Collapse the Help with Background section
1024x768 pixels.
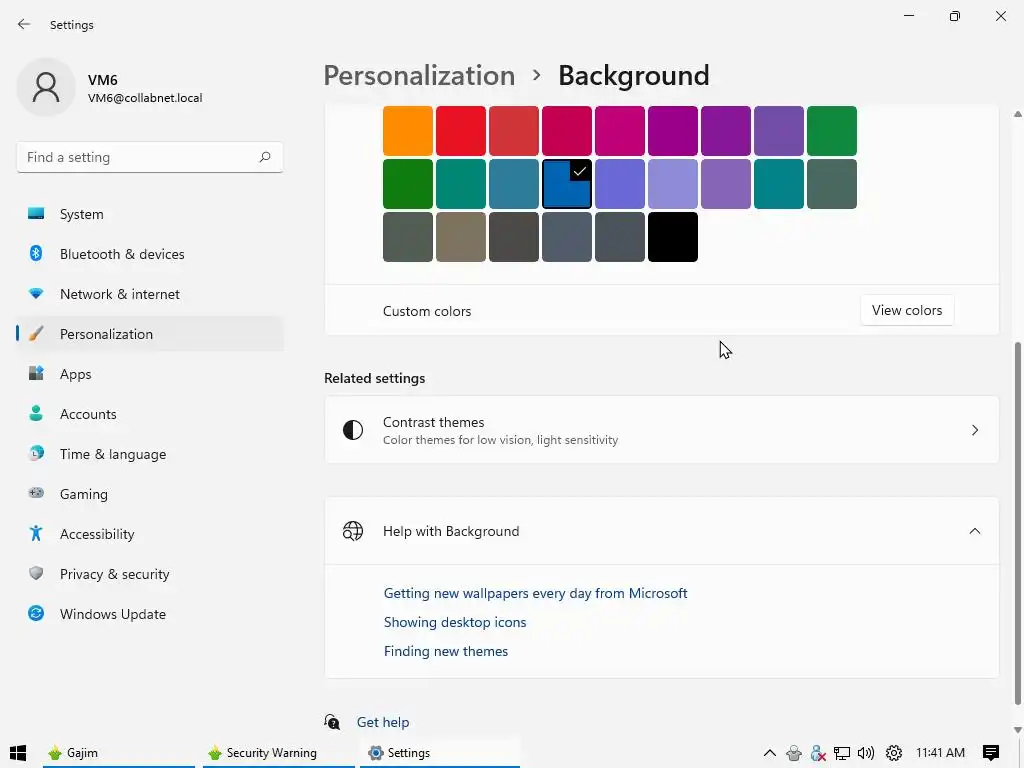(x=974, y=531)
